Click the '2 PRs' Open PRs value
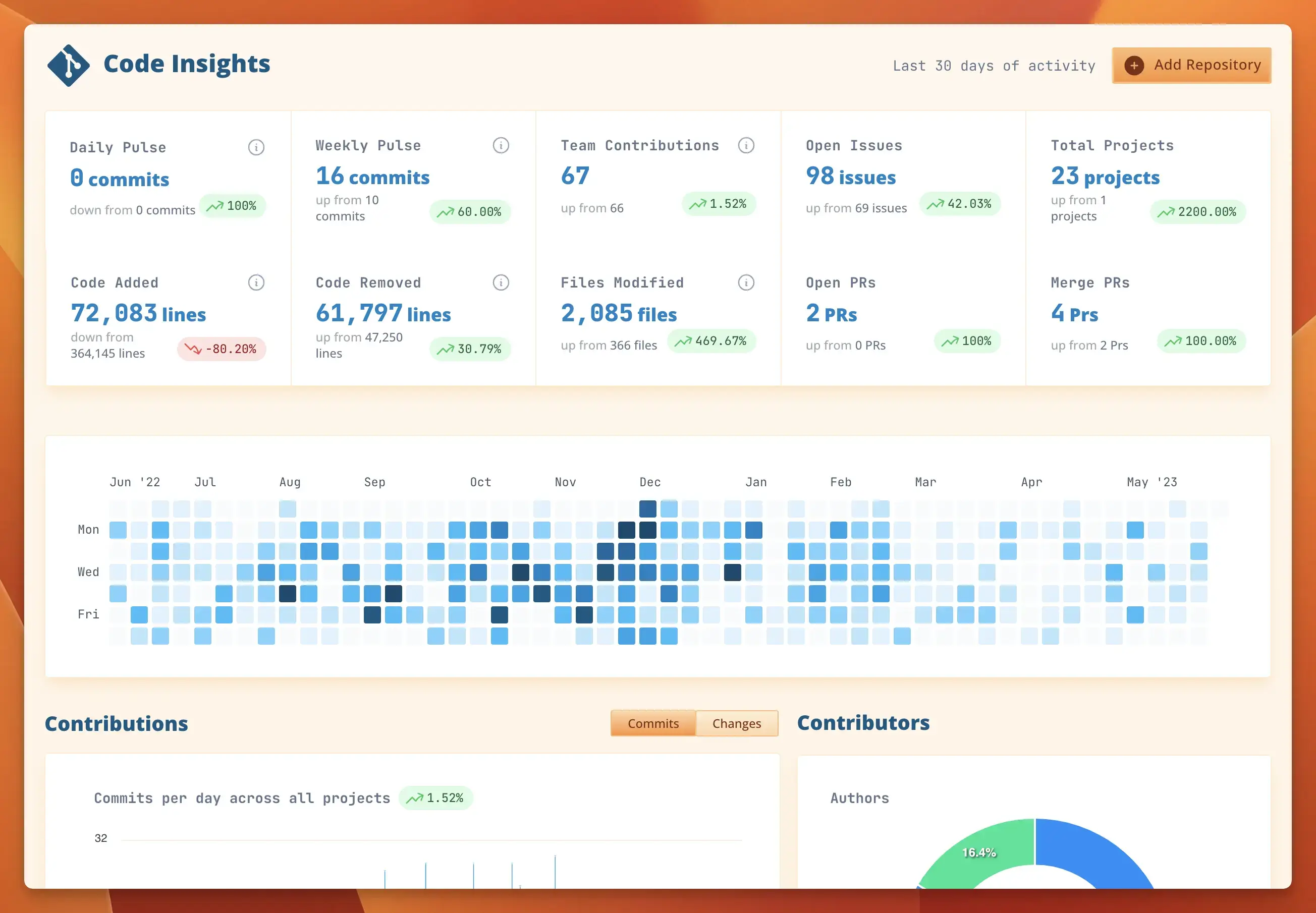The width and height of the screenshot is (1316, 913). coord(832,313)
